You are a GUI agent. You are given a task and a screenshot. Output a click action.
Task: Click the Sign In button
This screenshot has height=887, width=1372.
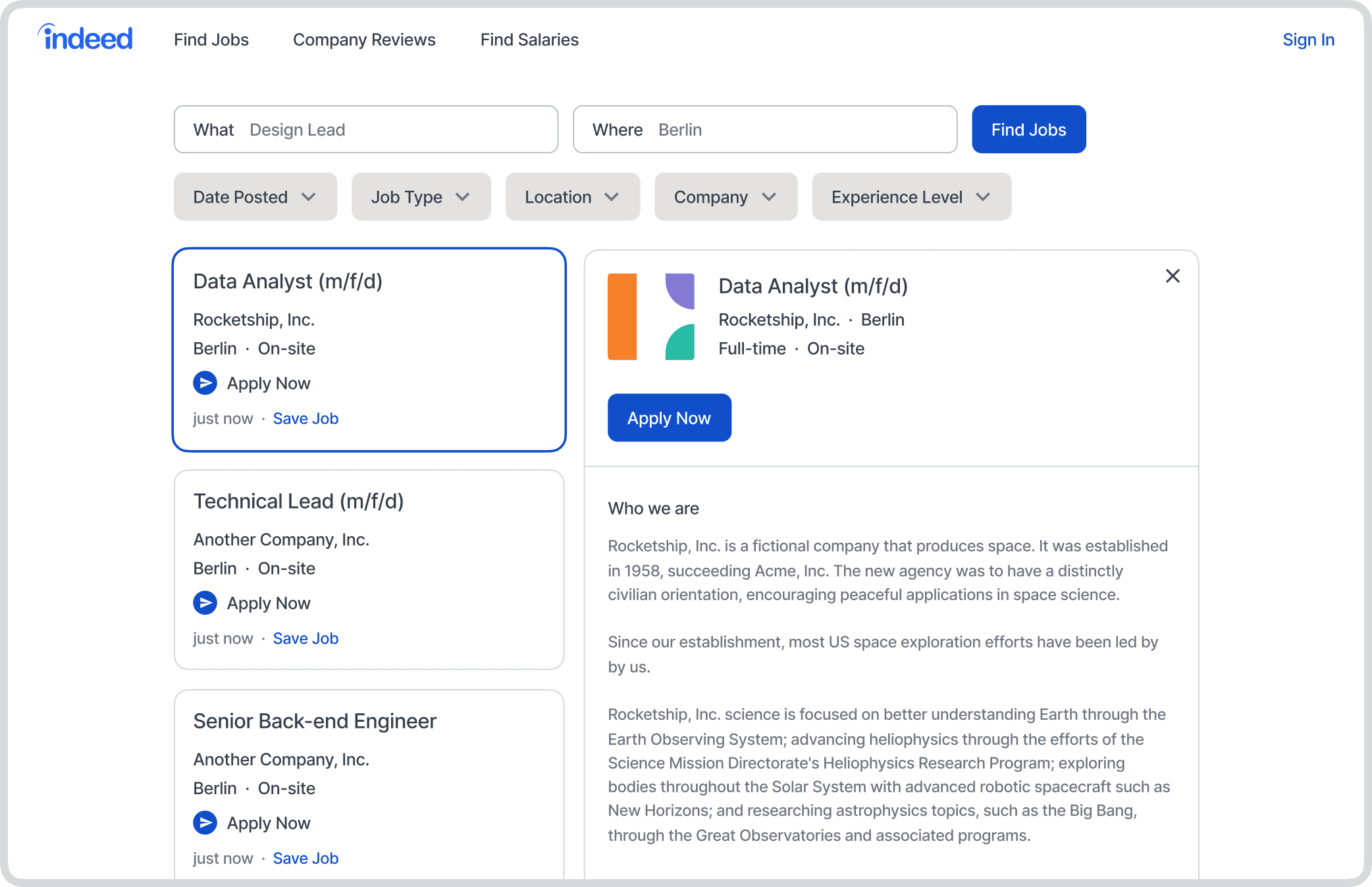1308,39
